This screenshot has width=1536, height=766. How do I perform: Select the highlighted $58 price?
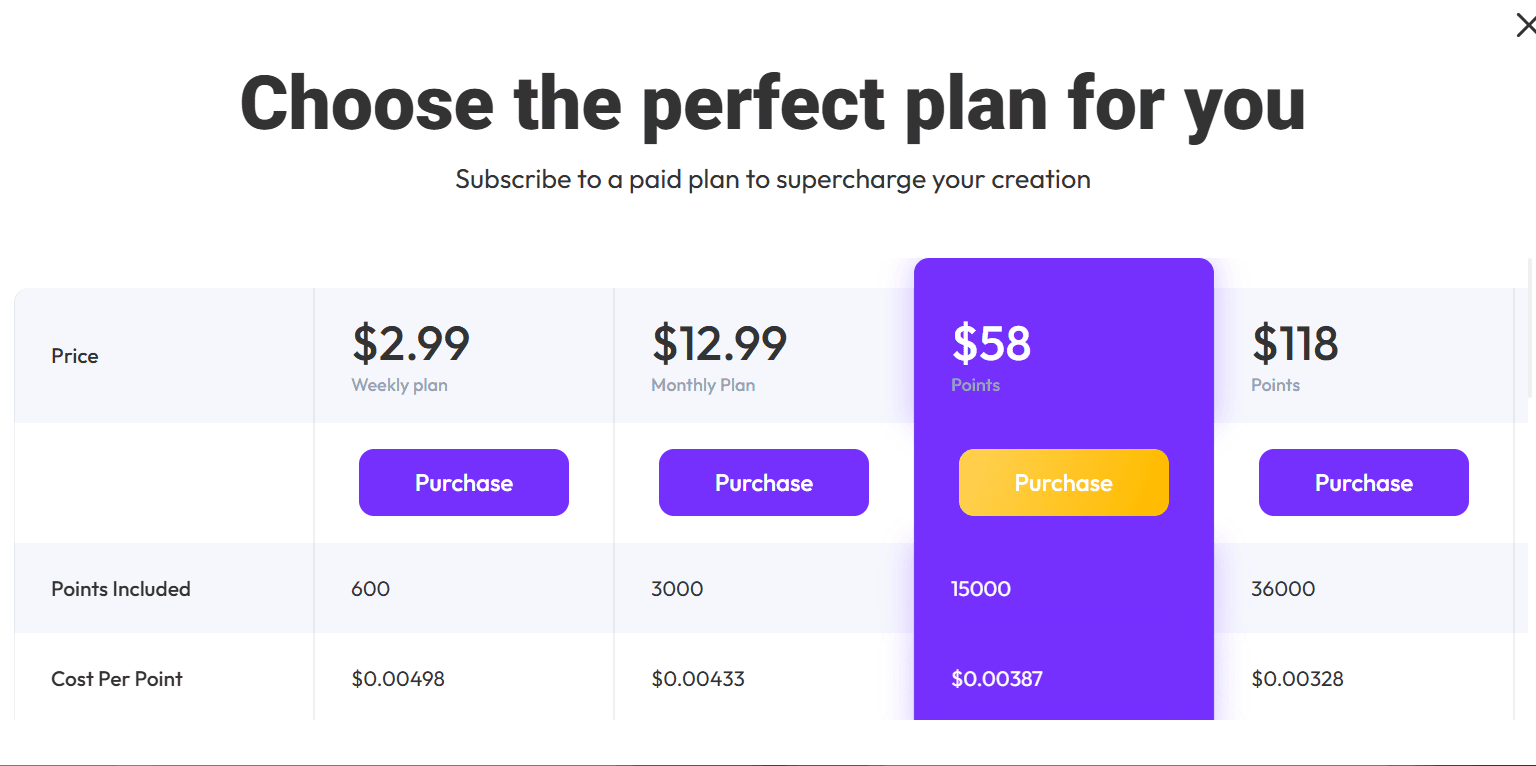[x=991, y=344]
